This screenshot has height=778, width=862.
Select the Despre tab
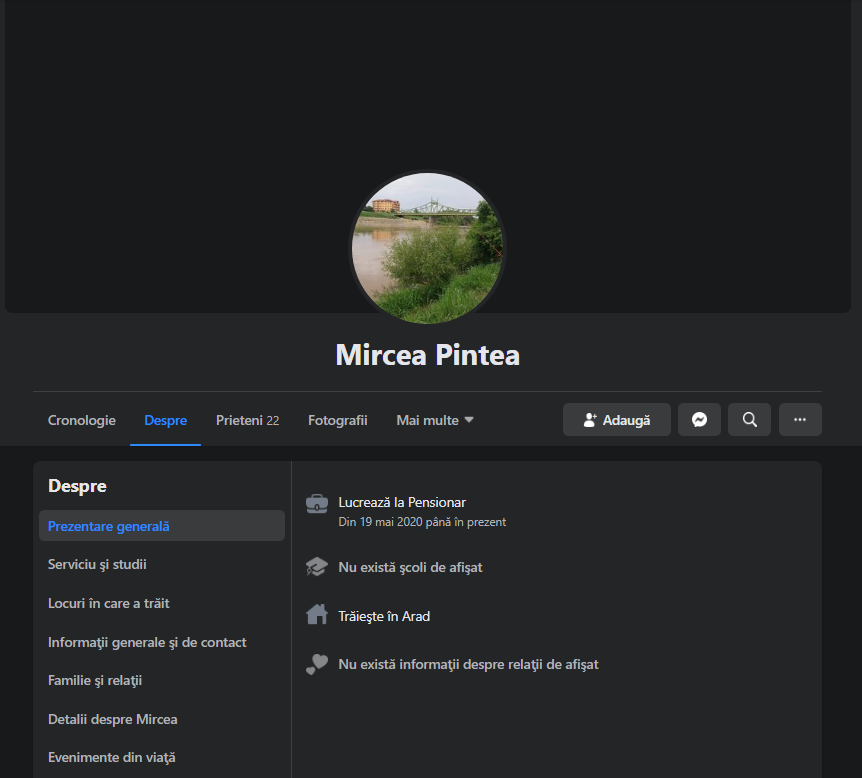pyautogui.click(x=165, y=420)
